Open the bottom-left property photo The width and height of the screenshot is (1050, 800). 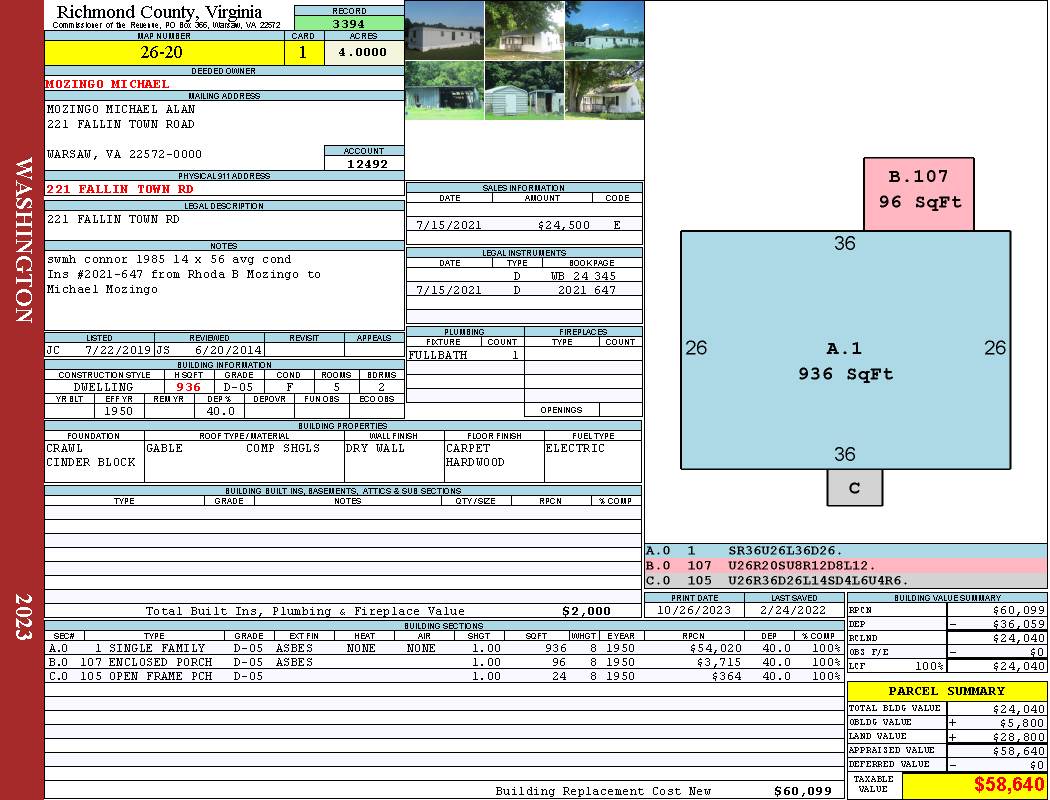pyautogui.click(x=444, y=90)
